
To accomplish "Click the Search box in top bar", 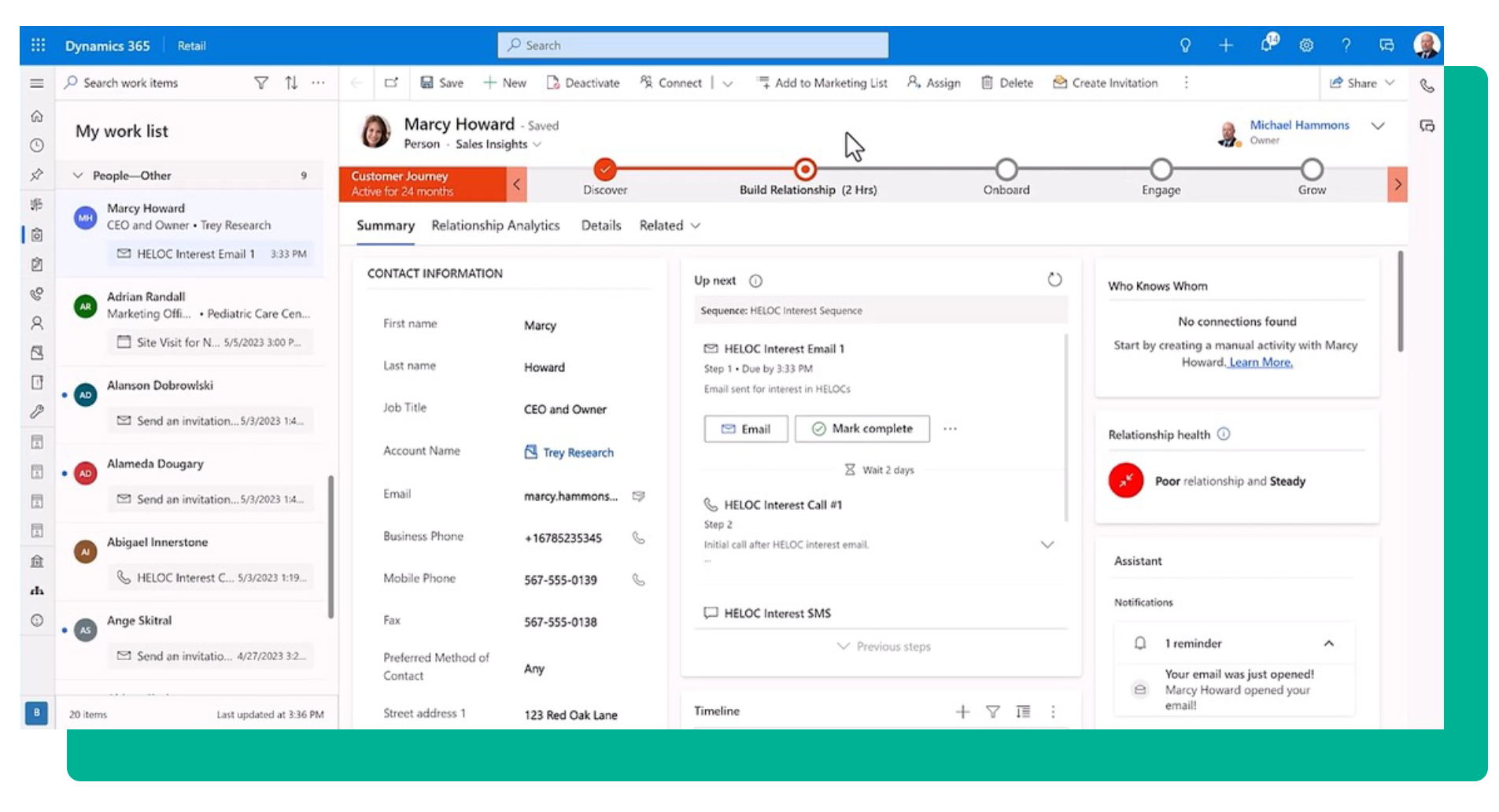I will [x=692, y=46].
